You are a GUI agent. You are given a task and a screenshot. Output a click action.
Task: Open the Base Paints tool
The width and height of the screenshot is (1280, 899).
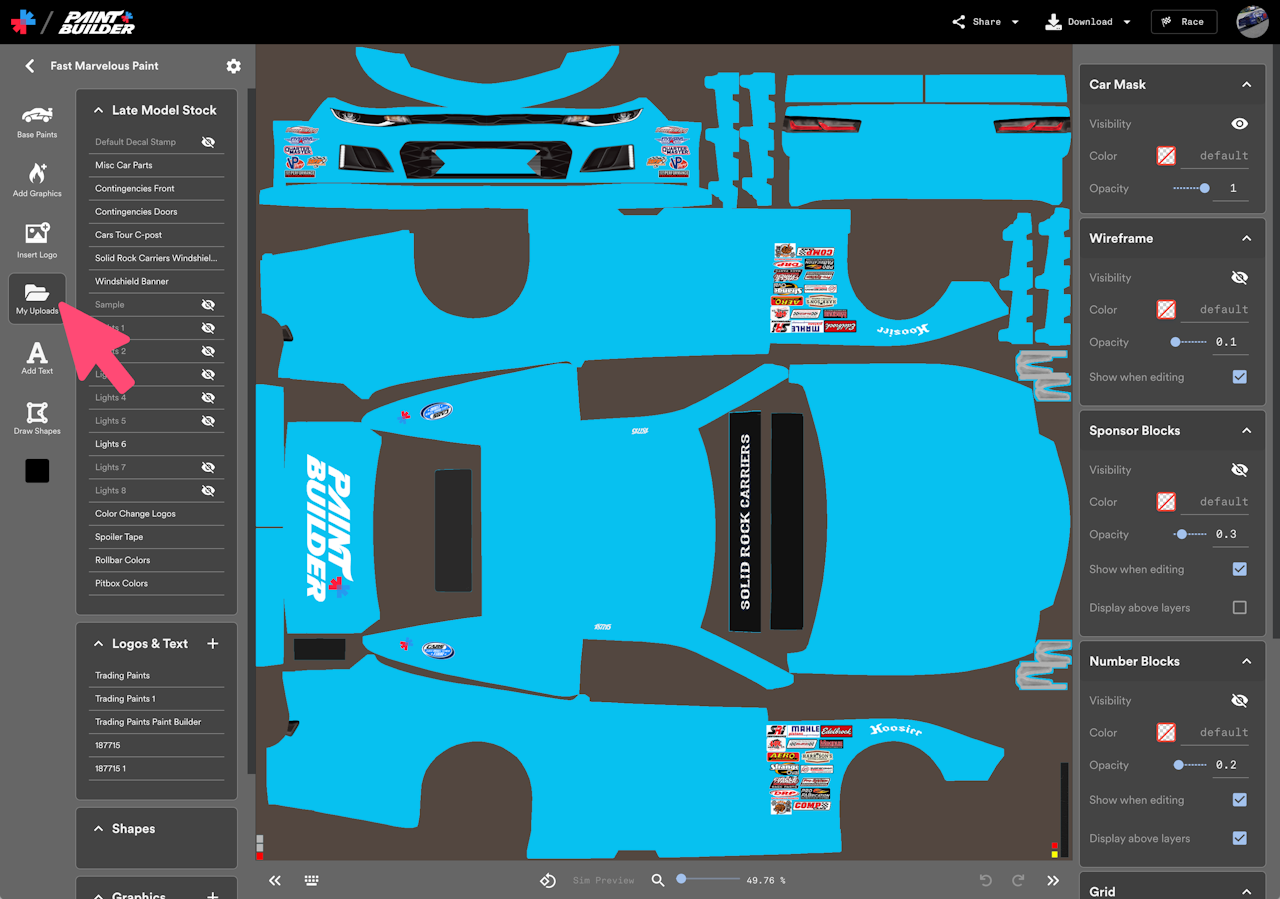[37, 120]
